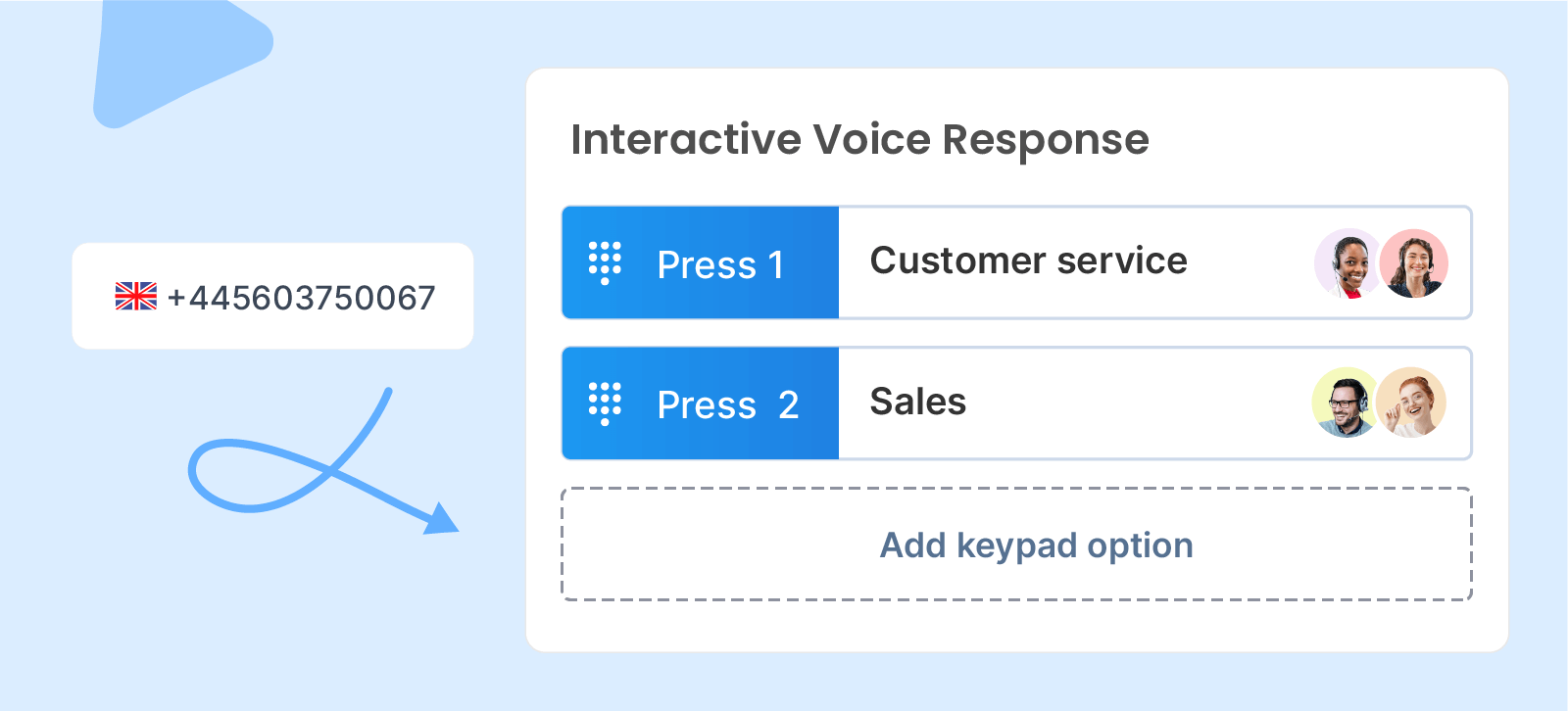
Task: Open the Sales option label
Action: point(918,402)
